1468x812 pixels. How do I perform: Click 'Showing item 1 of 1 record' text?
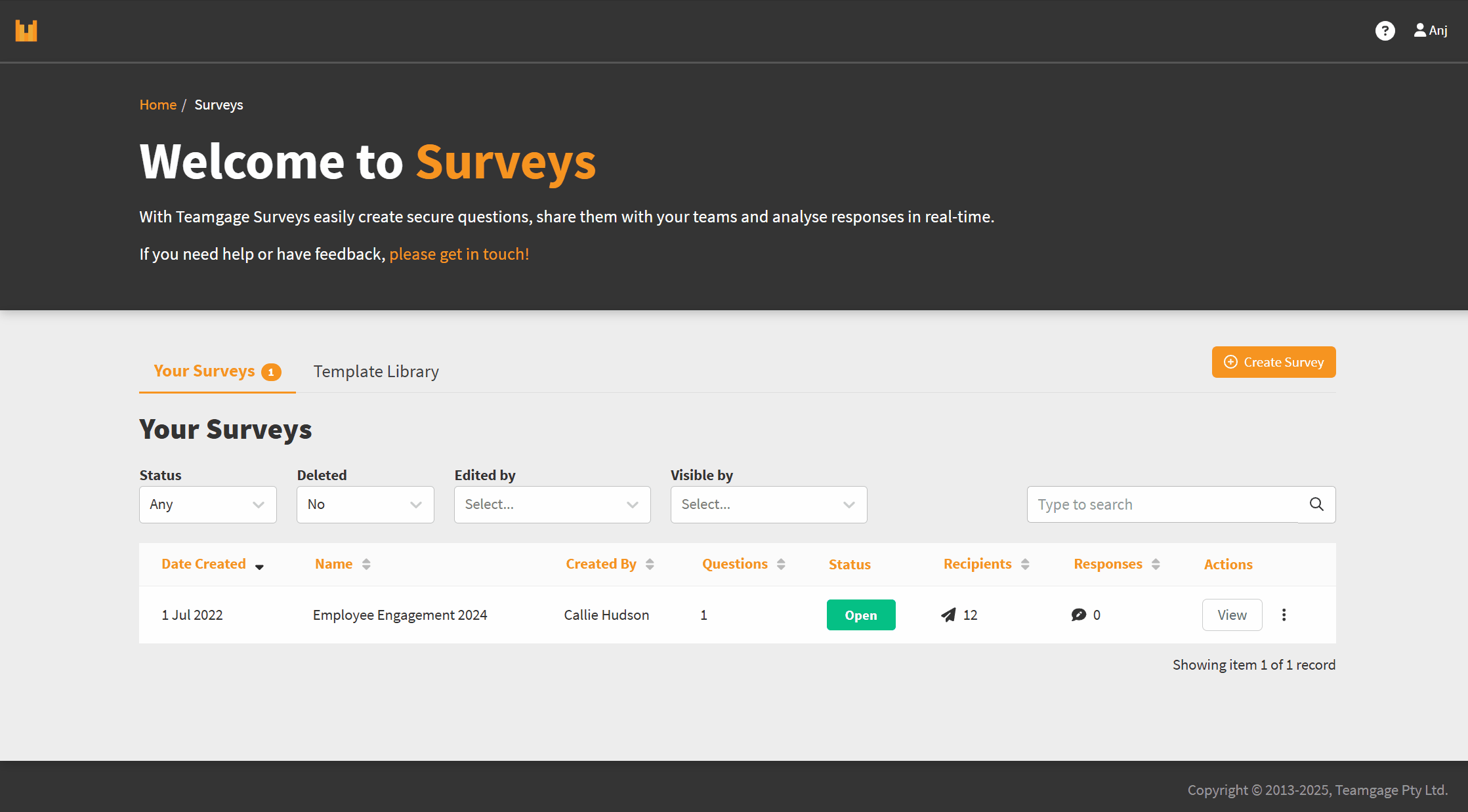click(1254, 664)
